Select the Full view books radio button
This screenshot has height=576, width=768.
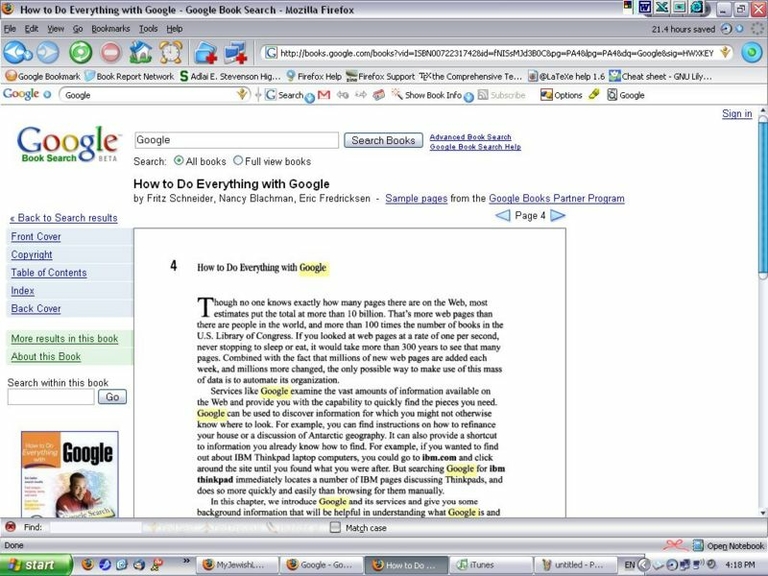[238, 161]
